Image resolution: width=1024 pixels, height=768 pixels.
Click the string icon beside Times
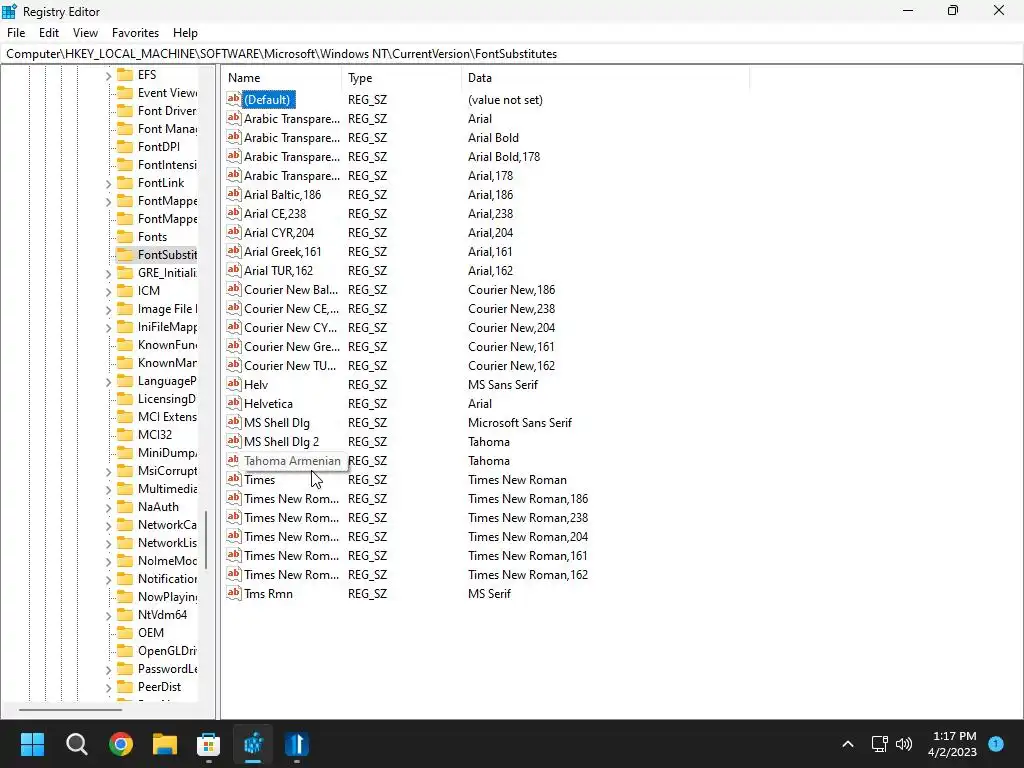[x=234, y=479]
